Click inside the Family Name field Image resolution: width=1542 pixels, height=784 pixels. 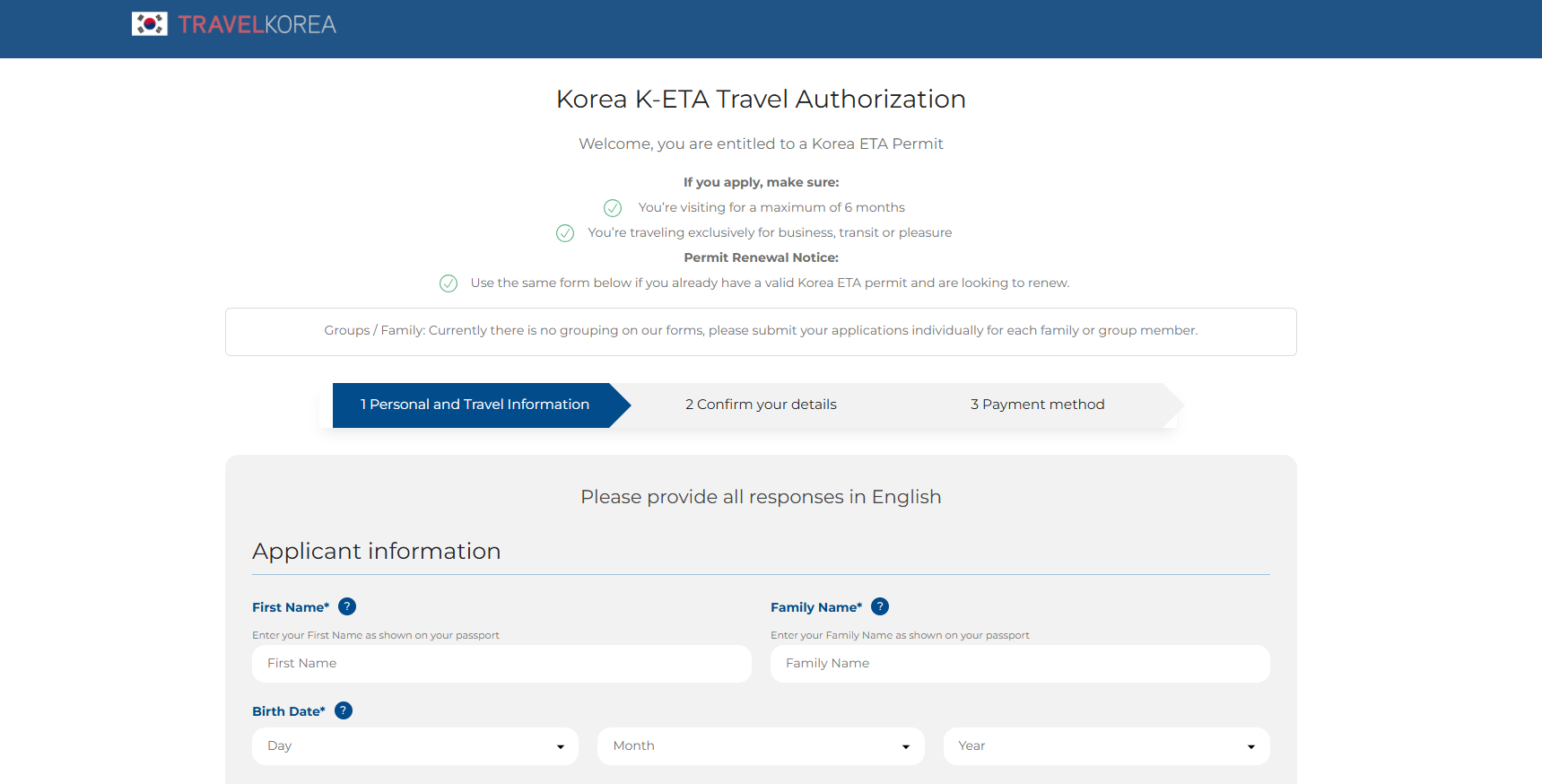pyautogui.click(x=1019, y=664)
